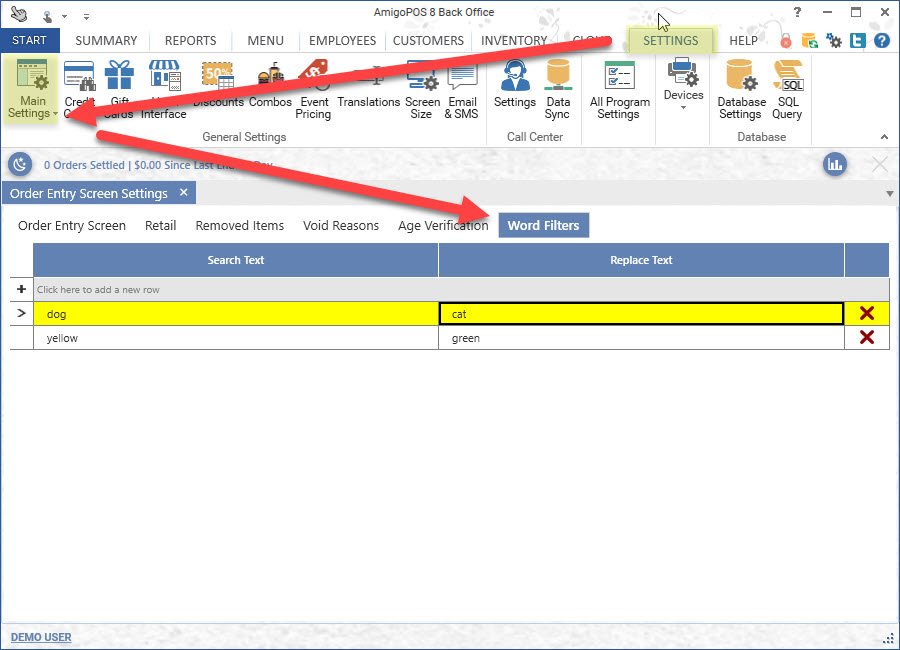Click the Data Sync icon
Viewport: 900px width, 650px height.
pos(558,90)
